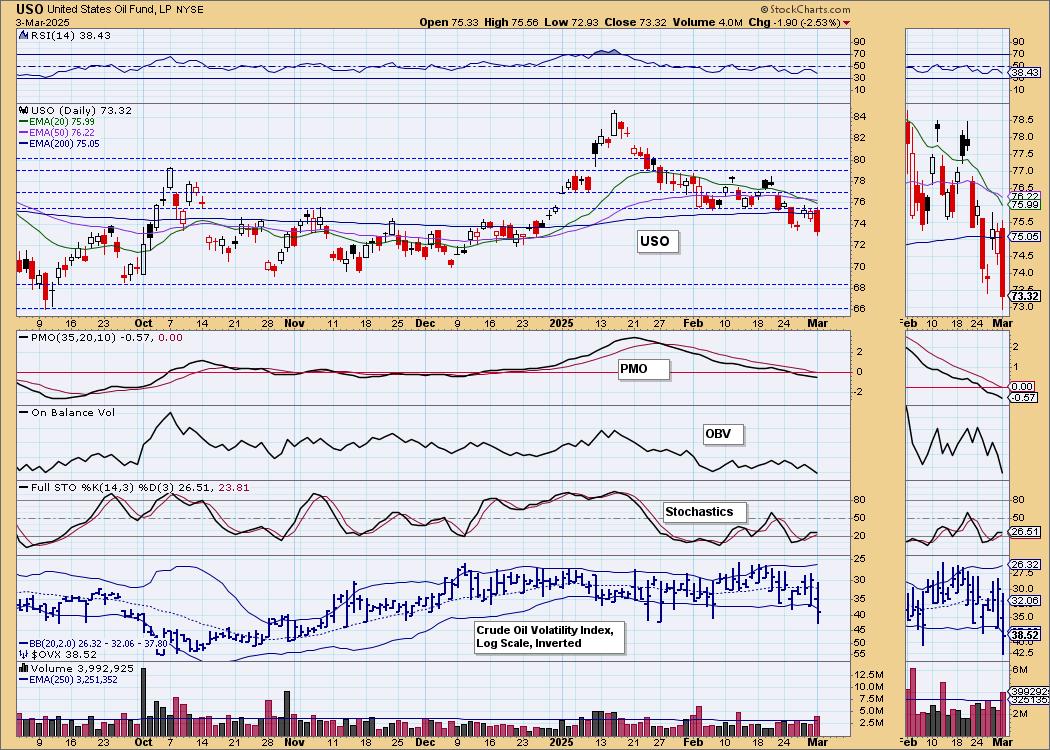Viewport: 1050px width, 750px height.
Task: Click the 'Volume 4.0M' header value
Action: tap(706, 22)
